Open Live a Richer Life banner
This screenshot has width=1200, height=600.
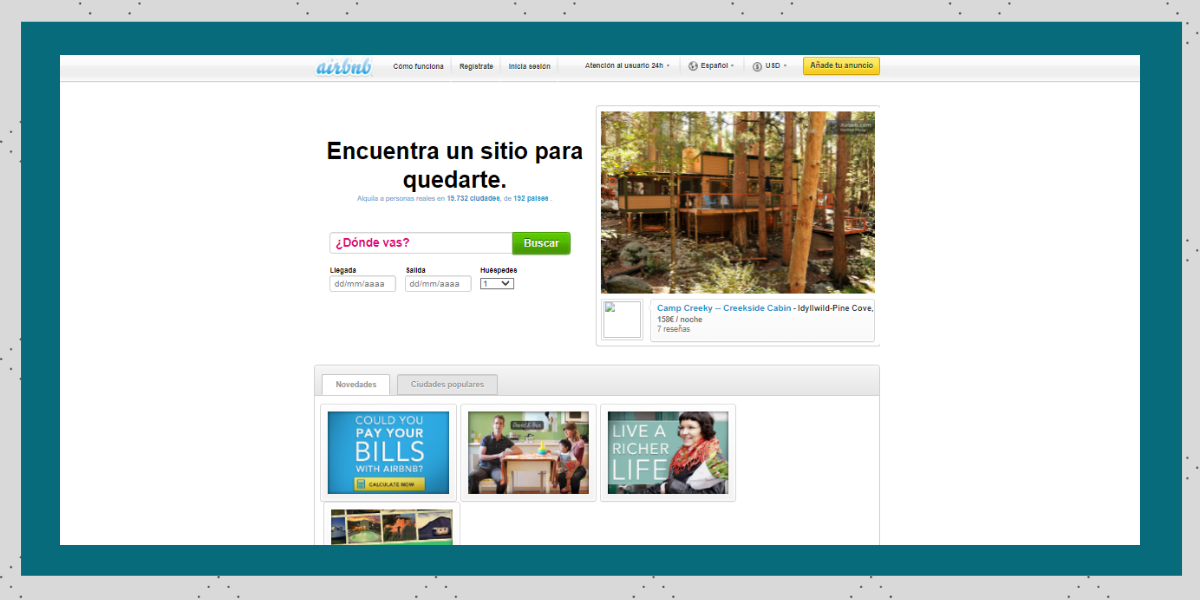coord(668,452)
